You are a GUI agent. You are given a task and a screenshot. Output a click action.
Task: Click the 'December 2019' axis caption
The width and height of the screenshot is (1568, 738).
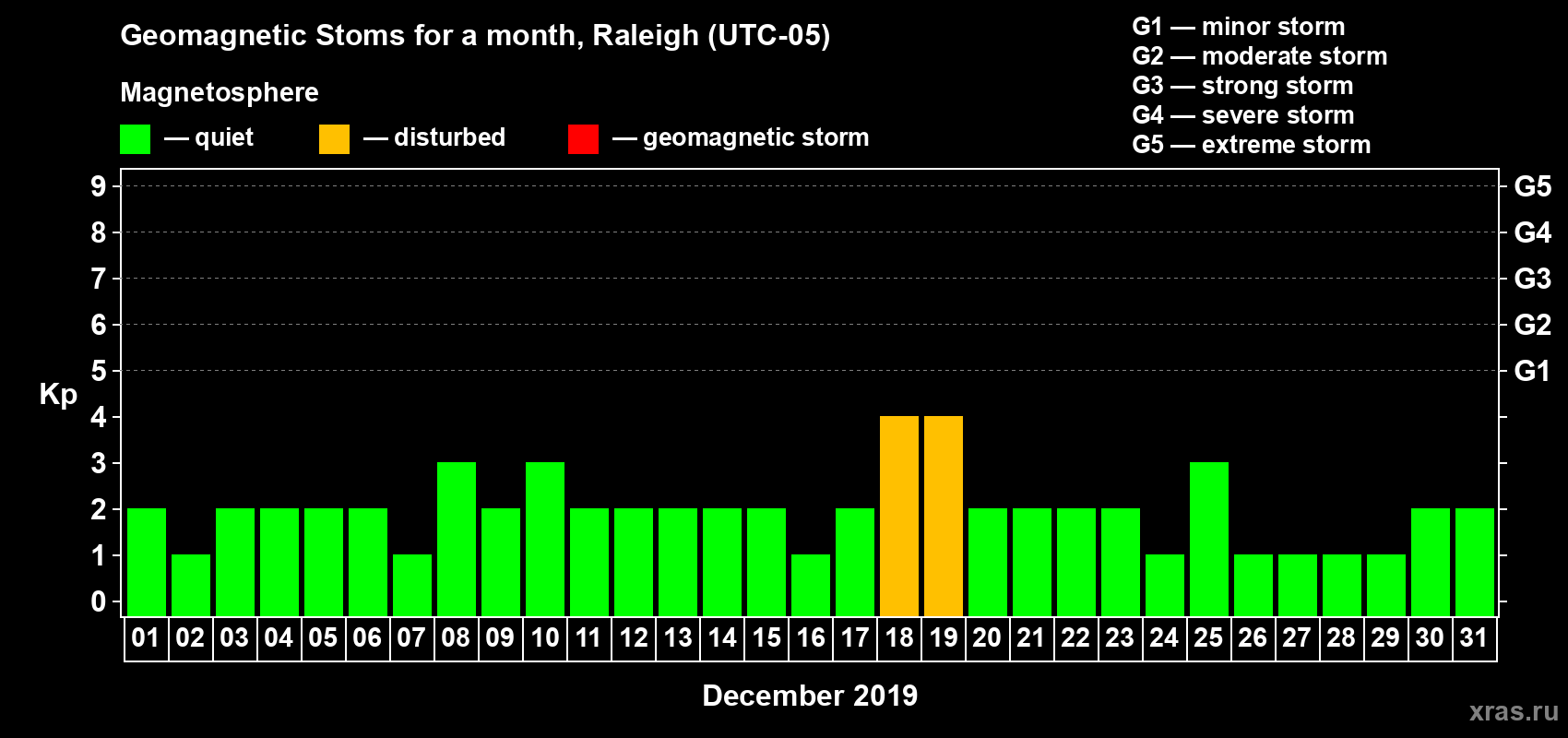point(810,696)
